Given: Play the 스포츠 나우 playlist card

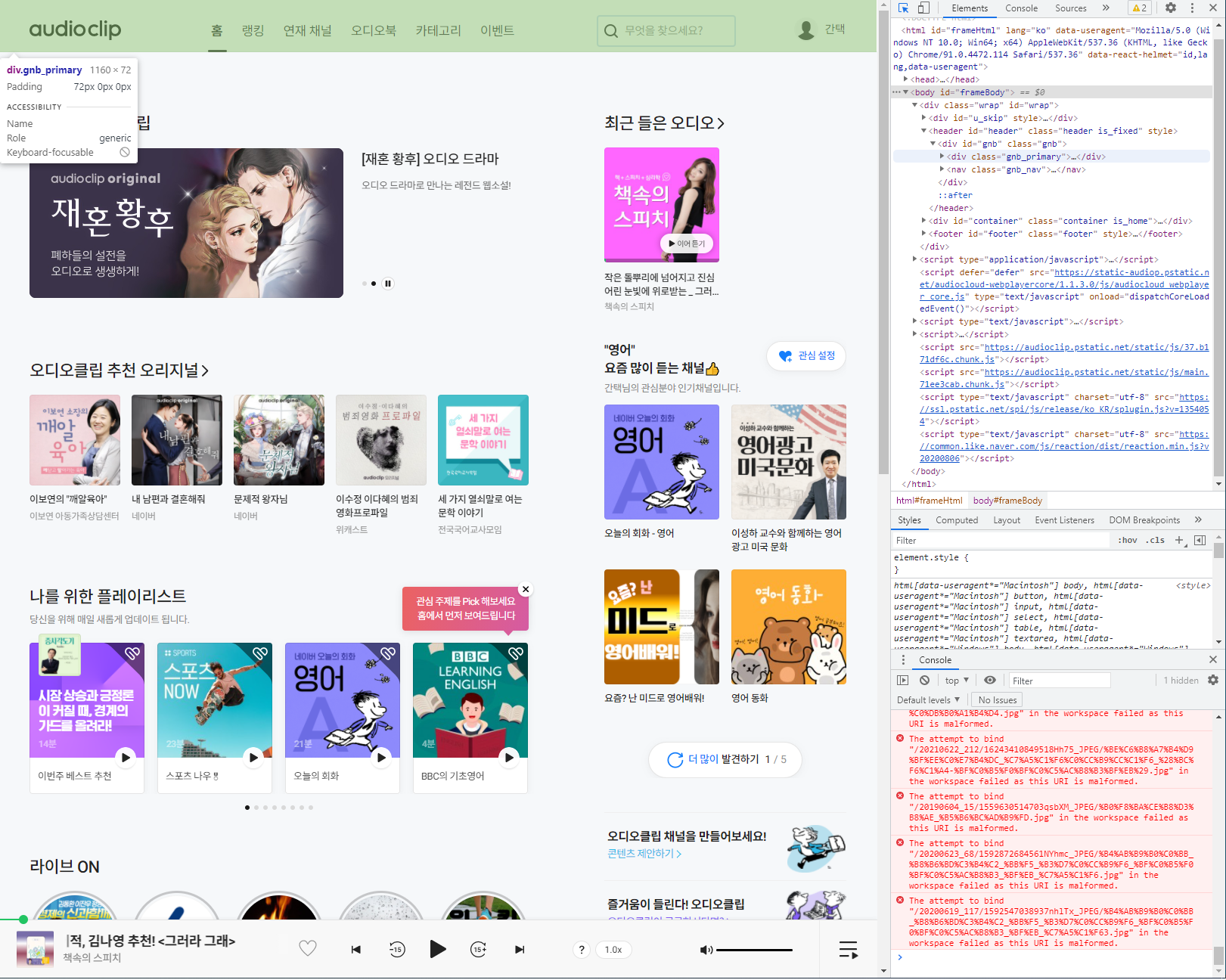Looking at the screenshot, I should pos(253,757).
